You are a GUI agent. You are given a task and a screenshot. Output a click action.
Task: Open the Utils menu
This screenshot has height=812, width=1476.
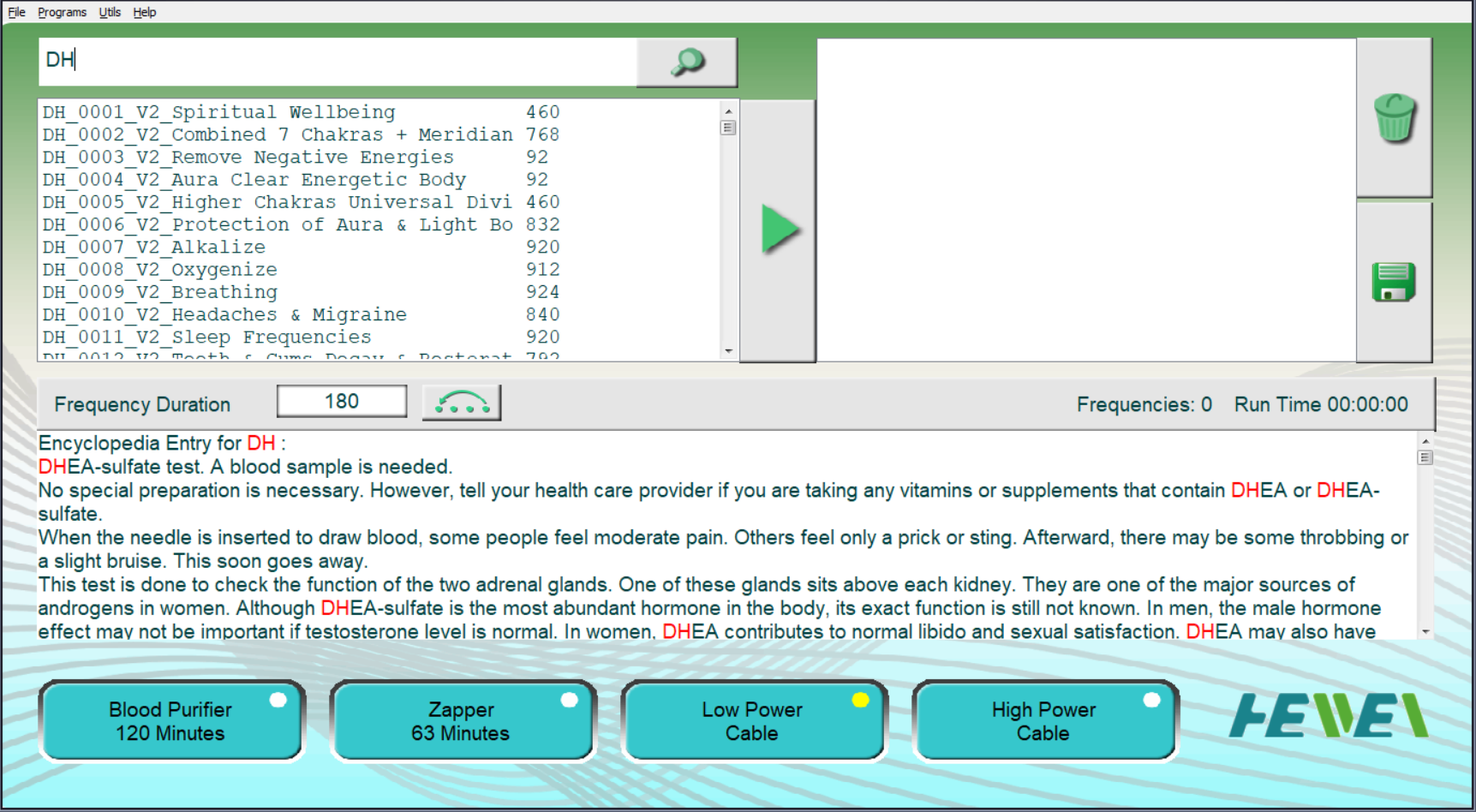[x=110, y=12]
